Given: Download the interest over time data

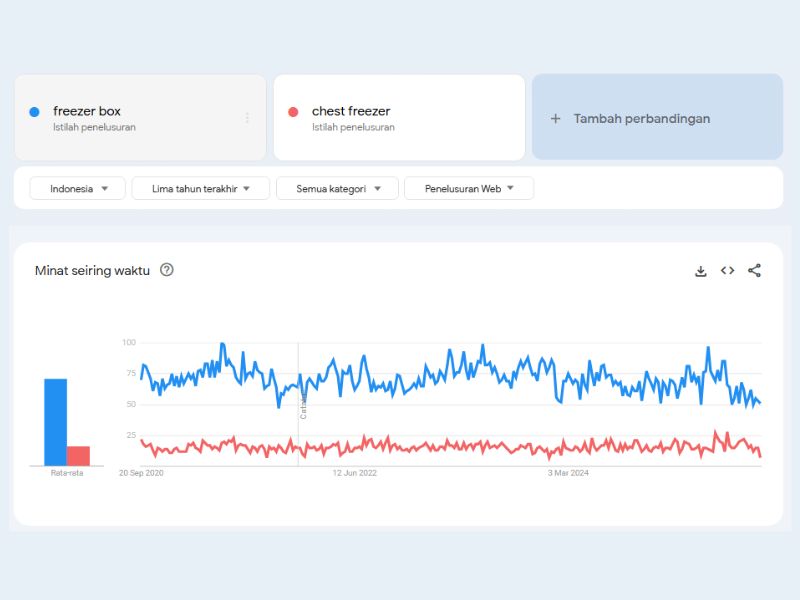Looking at the screenshot, I should click(701, 270).
